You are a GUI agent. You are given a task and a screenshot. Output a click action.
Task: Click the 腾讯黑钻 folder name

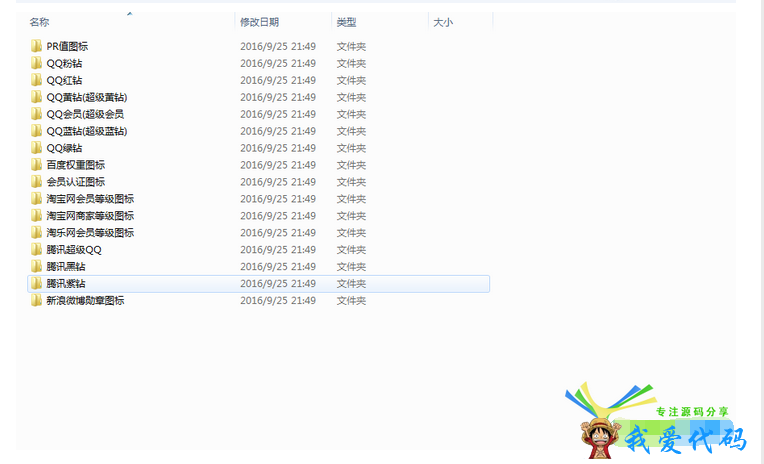tap(66, 267)
